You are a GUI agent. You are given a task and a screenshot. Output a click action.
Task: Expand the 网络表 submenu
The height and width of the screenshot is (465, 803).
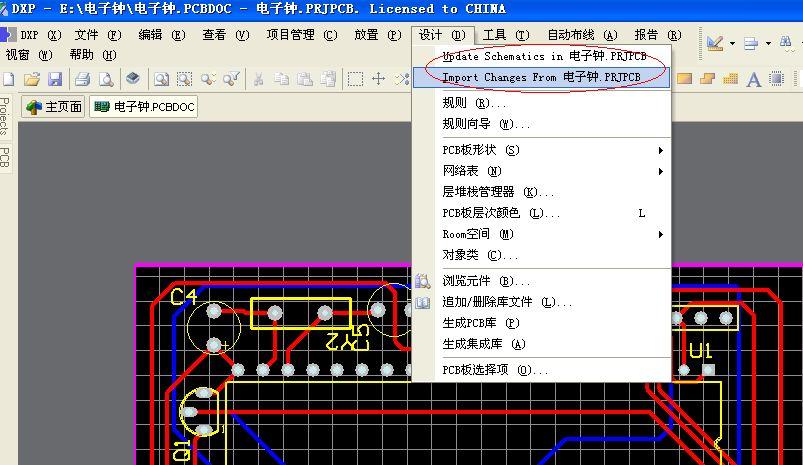coord(661,172)
